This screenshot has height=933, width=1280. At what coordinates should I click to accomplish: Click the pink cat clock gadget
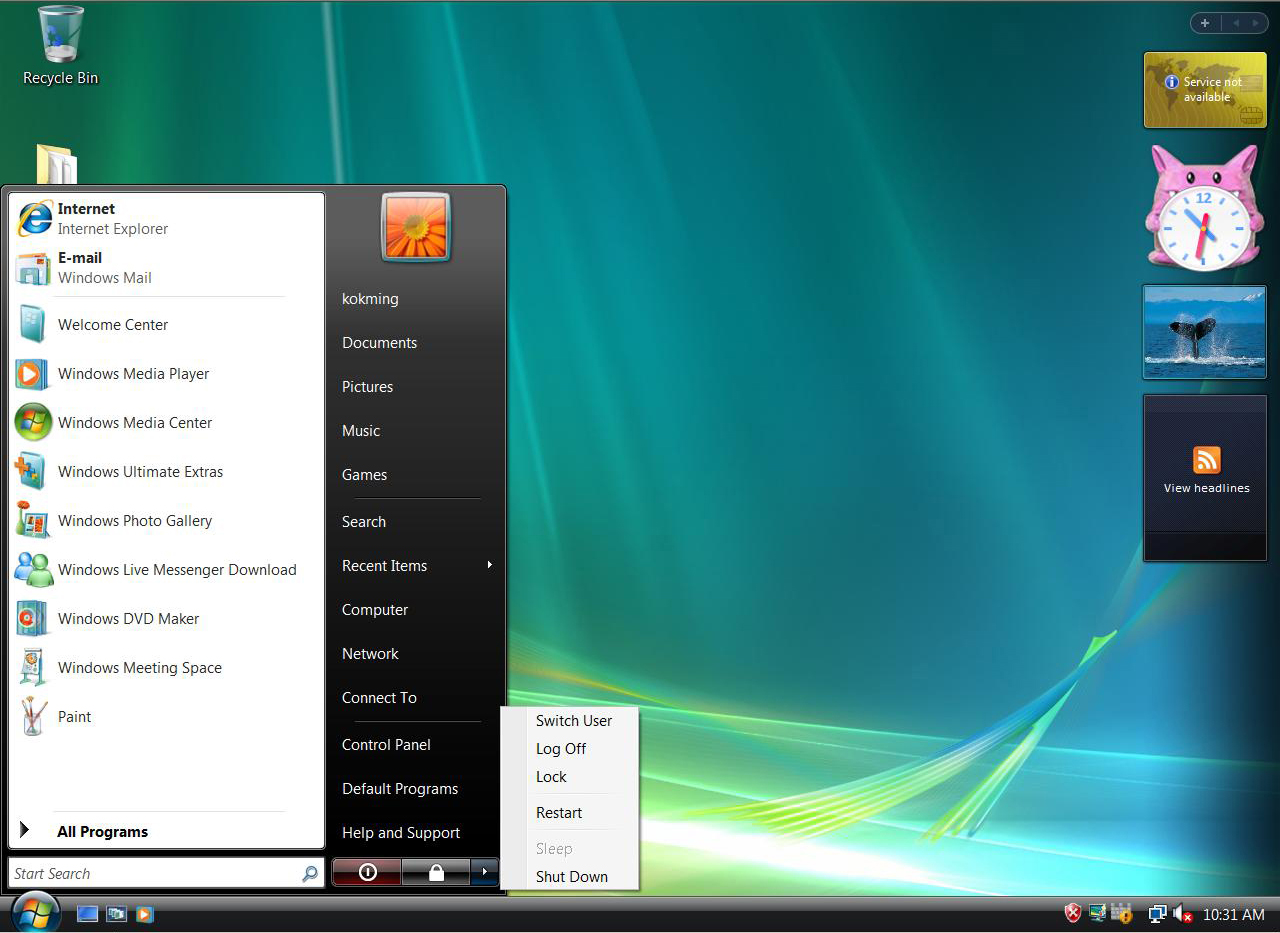point(1204,208)
